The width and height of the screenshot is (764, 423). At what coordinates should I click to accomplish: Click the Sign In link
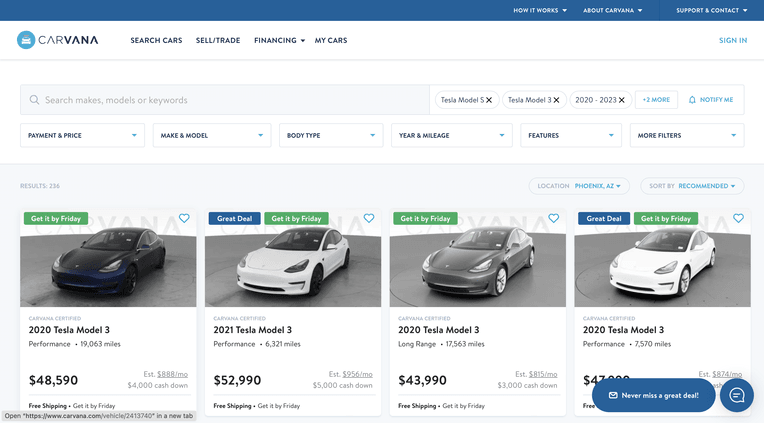(x=733, y=40)
